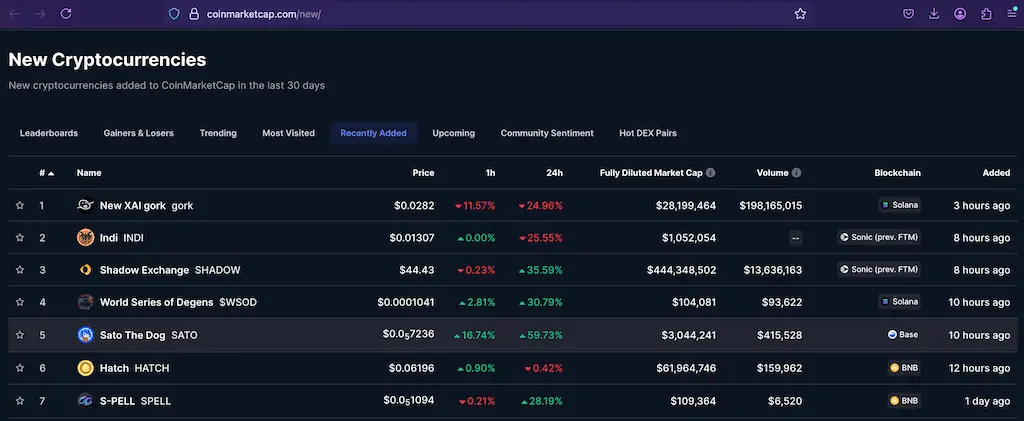This screenshot has height=421, width=1024.
Task: Open the S-PELL SPELL coin page
Action: (x=135, y=401)
